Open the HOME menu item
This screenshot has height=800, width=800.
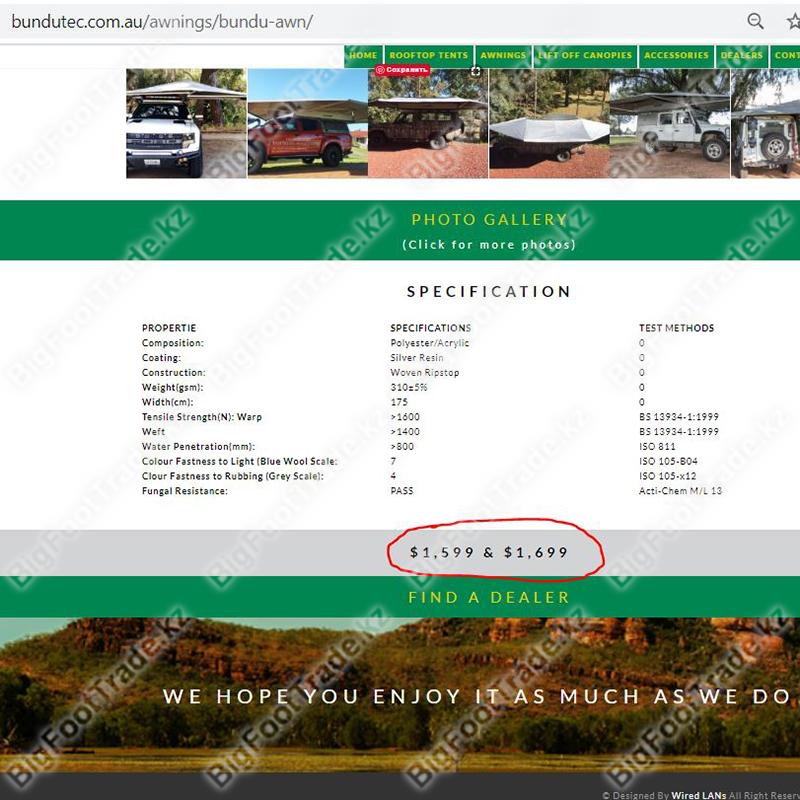363,56
